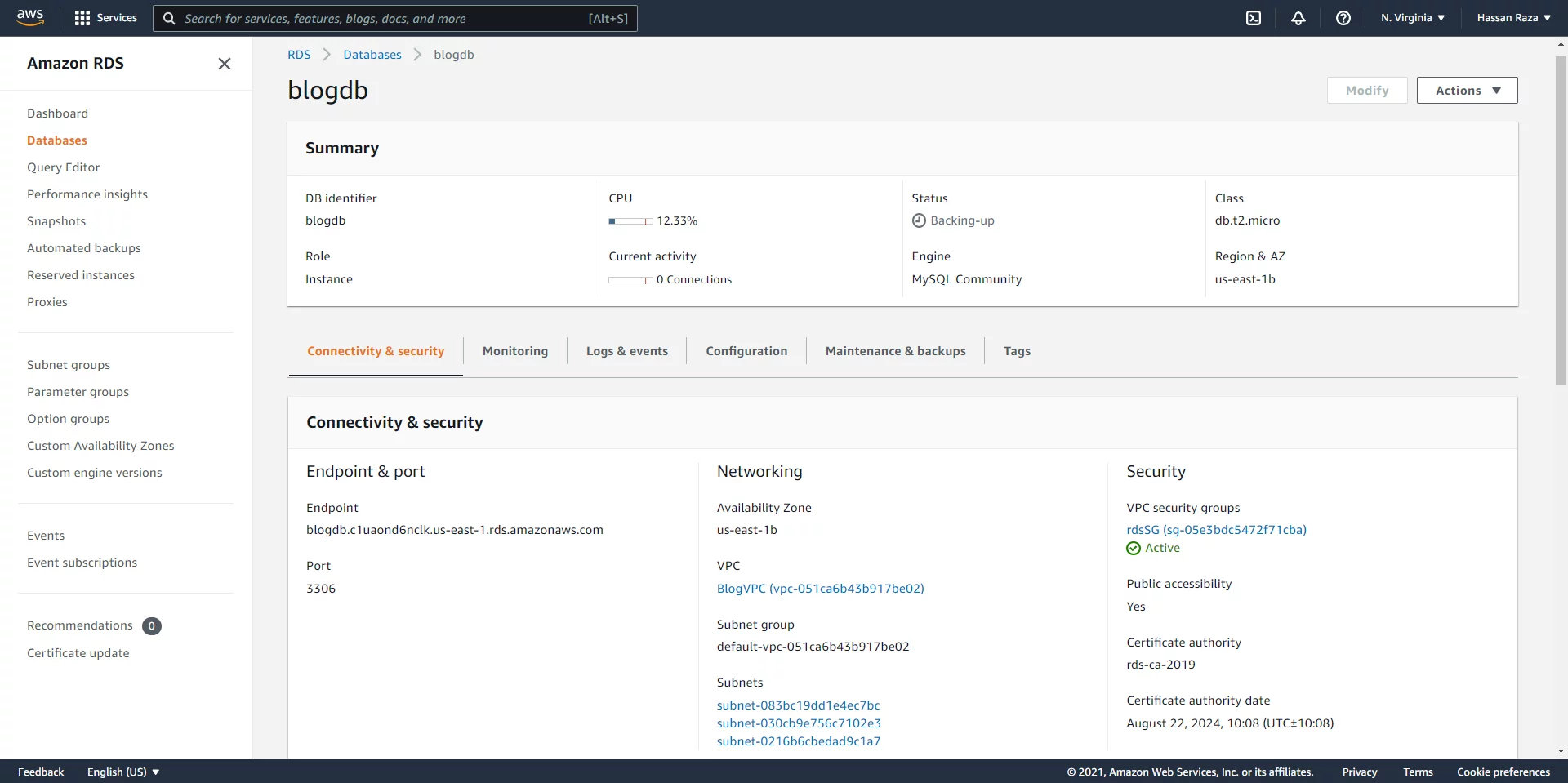Open Custom Availability Zones
The image size is (1568, 783).
100,446
